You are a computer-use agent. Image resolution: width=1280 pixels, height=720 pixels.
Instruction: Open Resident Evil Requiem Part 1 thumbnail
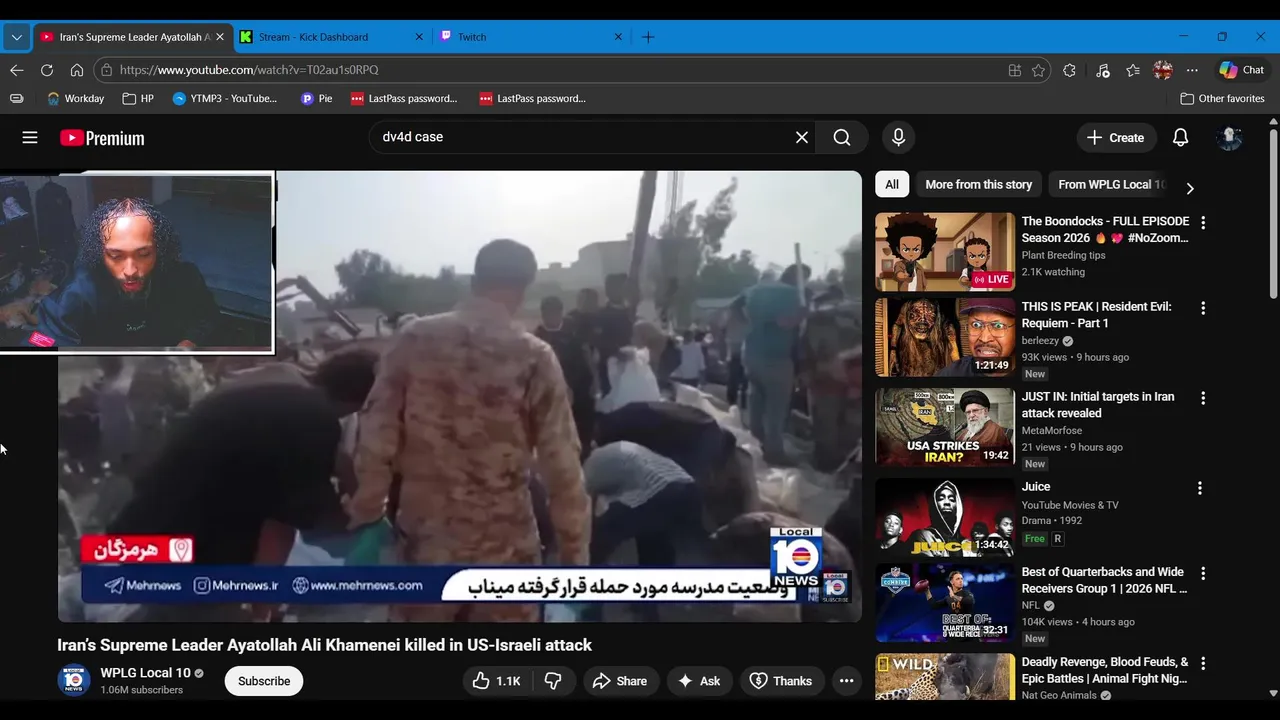(945, 337)
